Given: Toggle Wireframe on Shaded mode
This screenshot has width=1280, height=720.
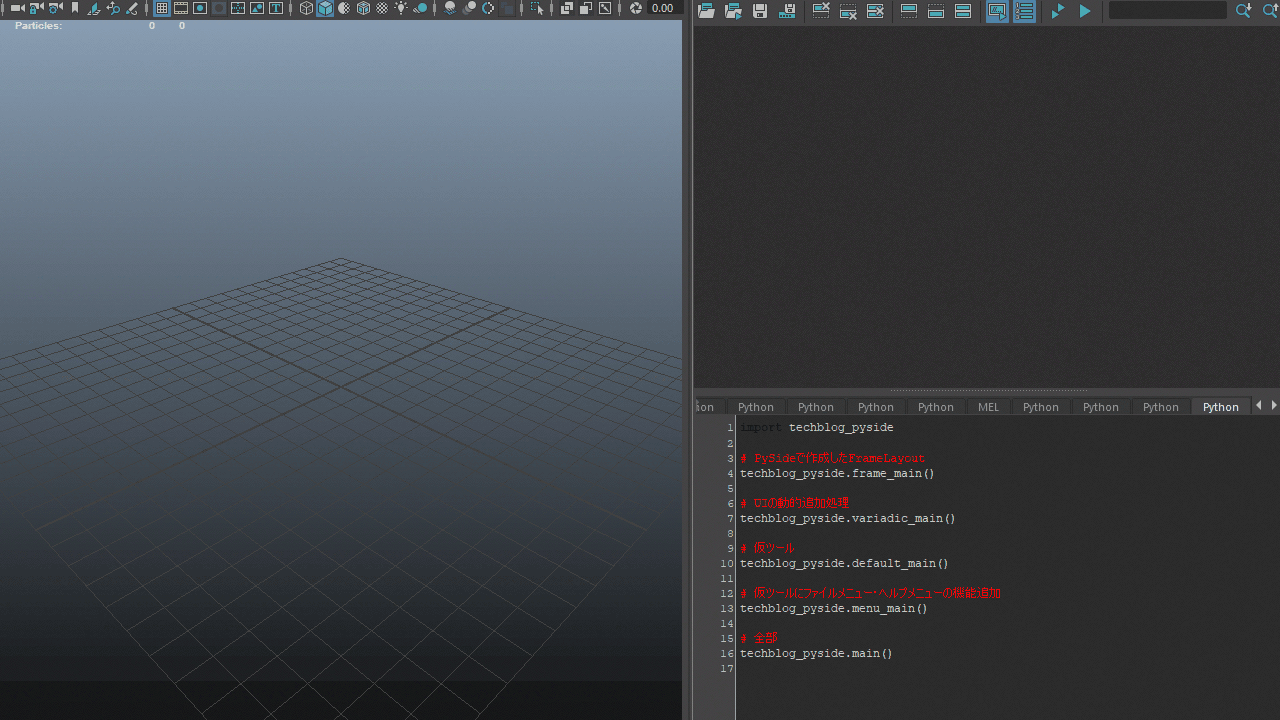Looking at the screenshot, I should click(363, 8).
